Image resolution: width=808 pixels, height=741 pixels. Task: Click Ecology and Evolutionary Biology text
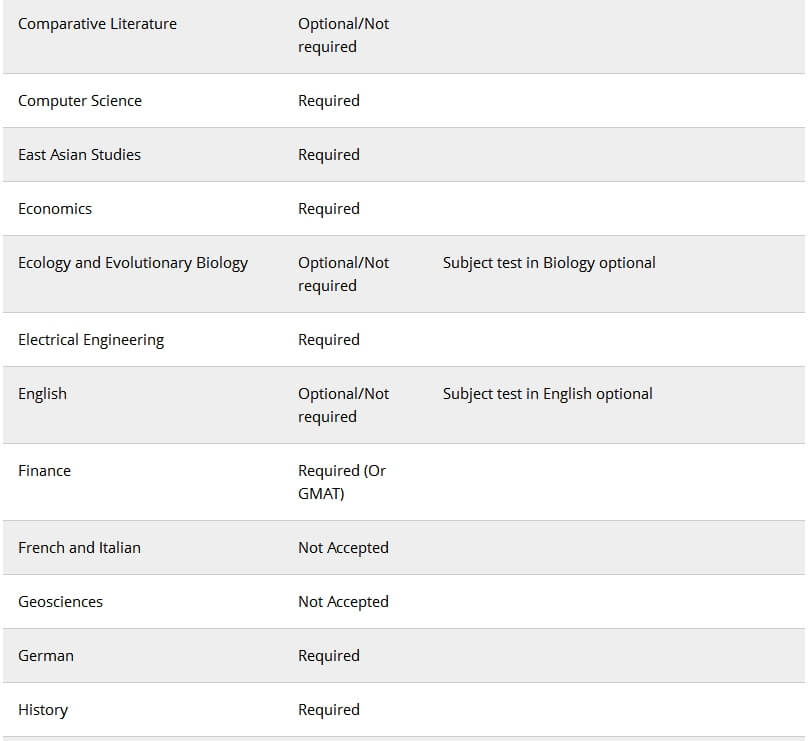pos(133,263)
